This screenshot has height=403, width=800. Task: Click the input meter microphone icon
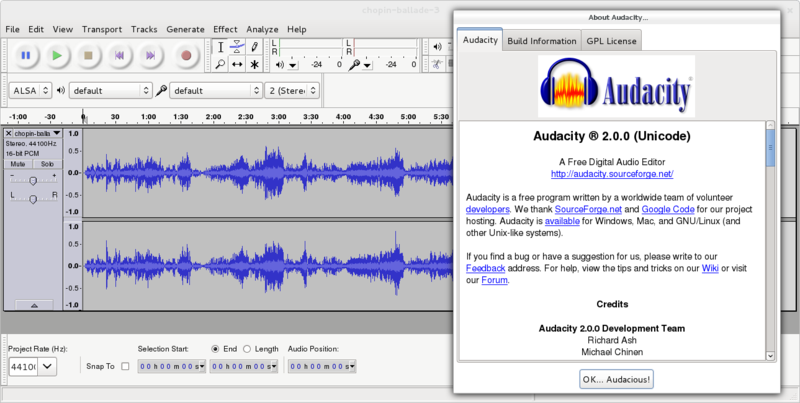[x=355, y=65]
